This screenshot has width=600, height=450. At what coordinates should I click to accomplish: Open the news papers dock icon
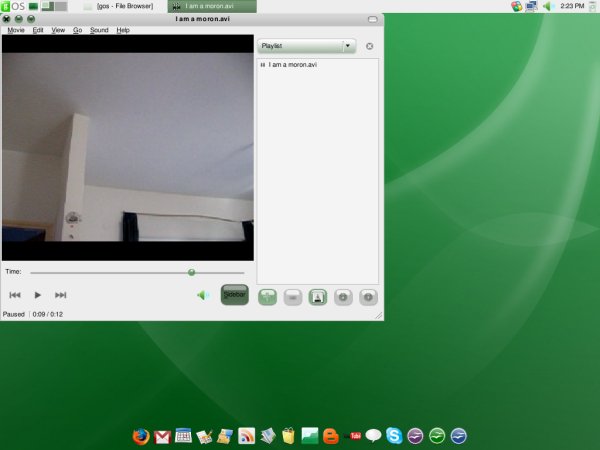268,436
